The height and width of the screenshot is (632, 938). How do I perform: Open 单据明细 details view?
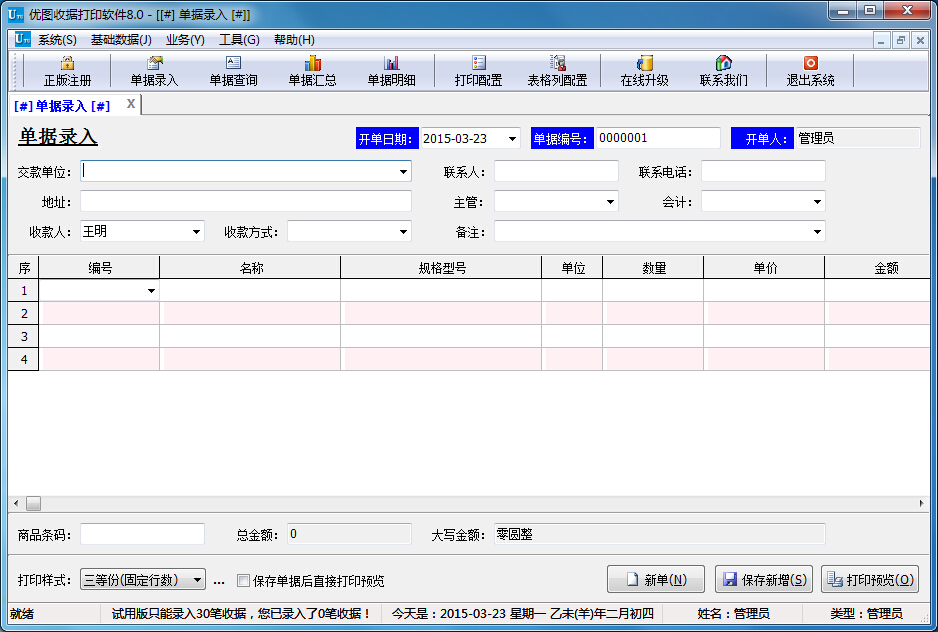tap(391, 70)
